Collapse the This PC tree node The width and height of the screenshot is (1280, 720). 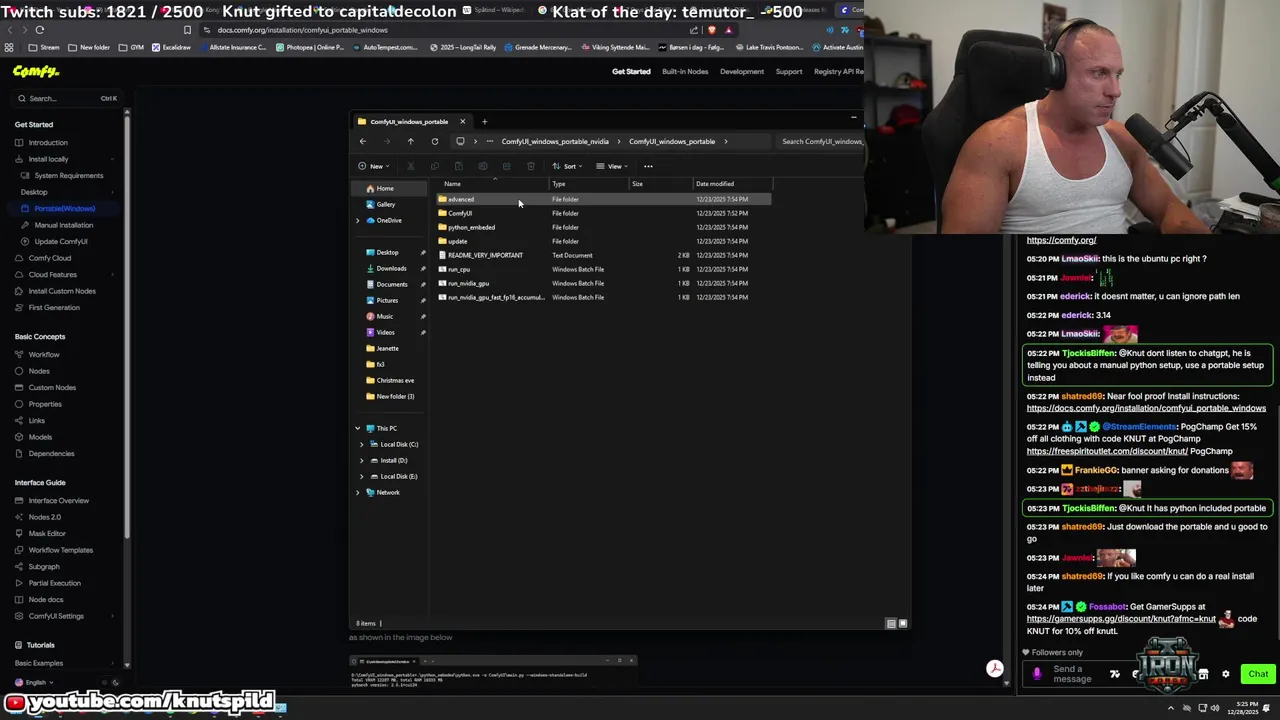coord(357,428)
